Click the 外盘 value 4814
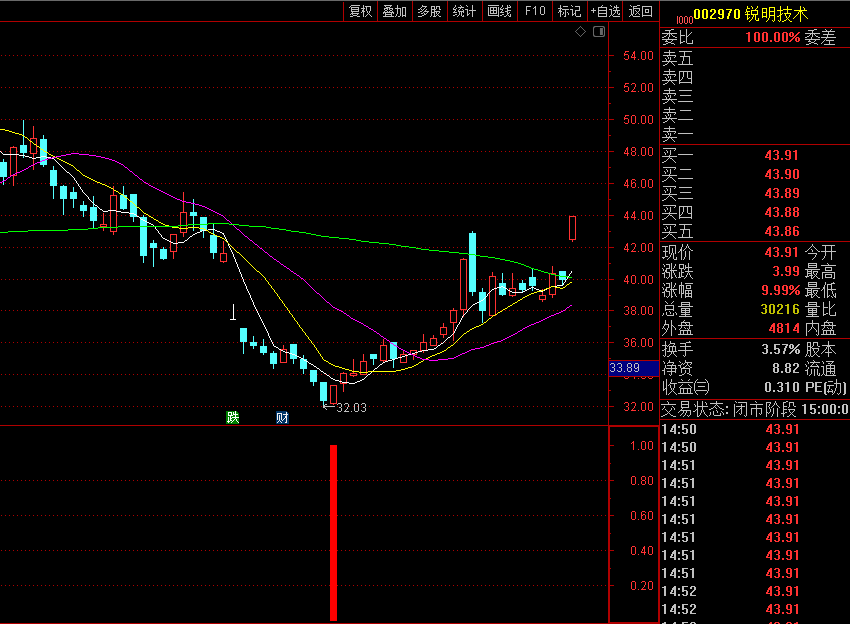The height and width of the screenshot is (624, 850). (x=784, y=328)
